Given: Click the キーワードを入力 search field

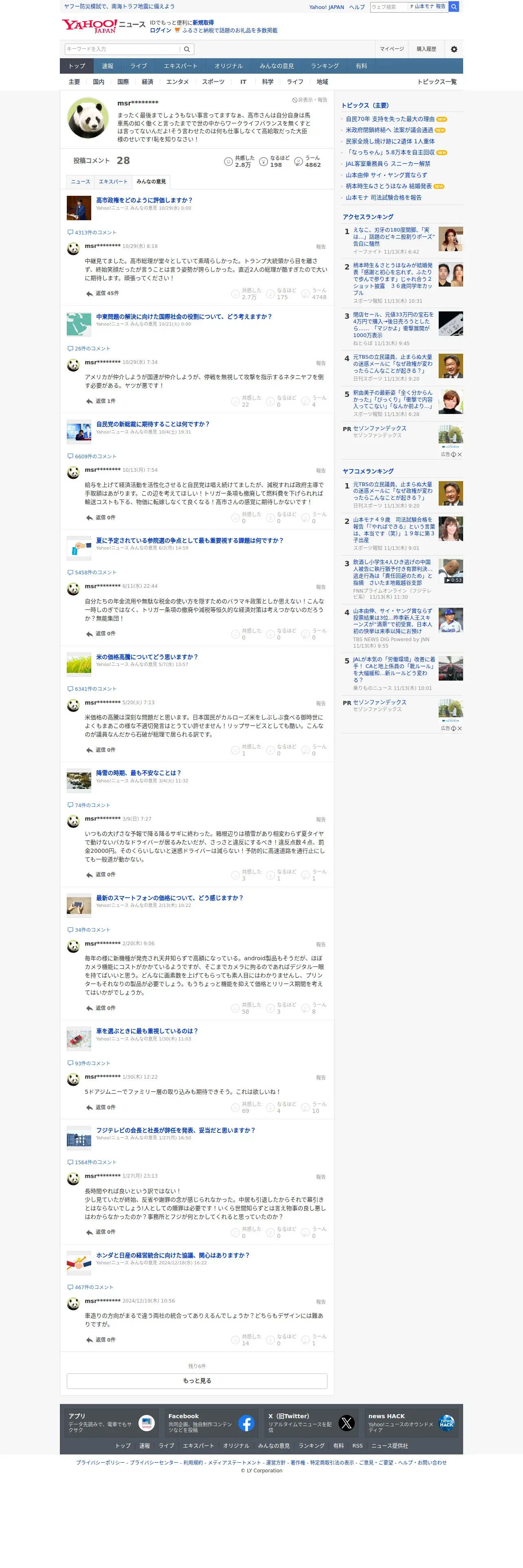Looking at the screenshot, I should coord(122,49).
